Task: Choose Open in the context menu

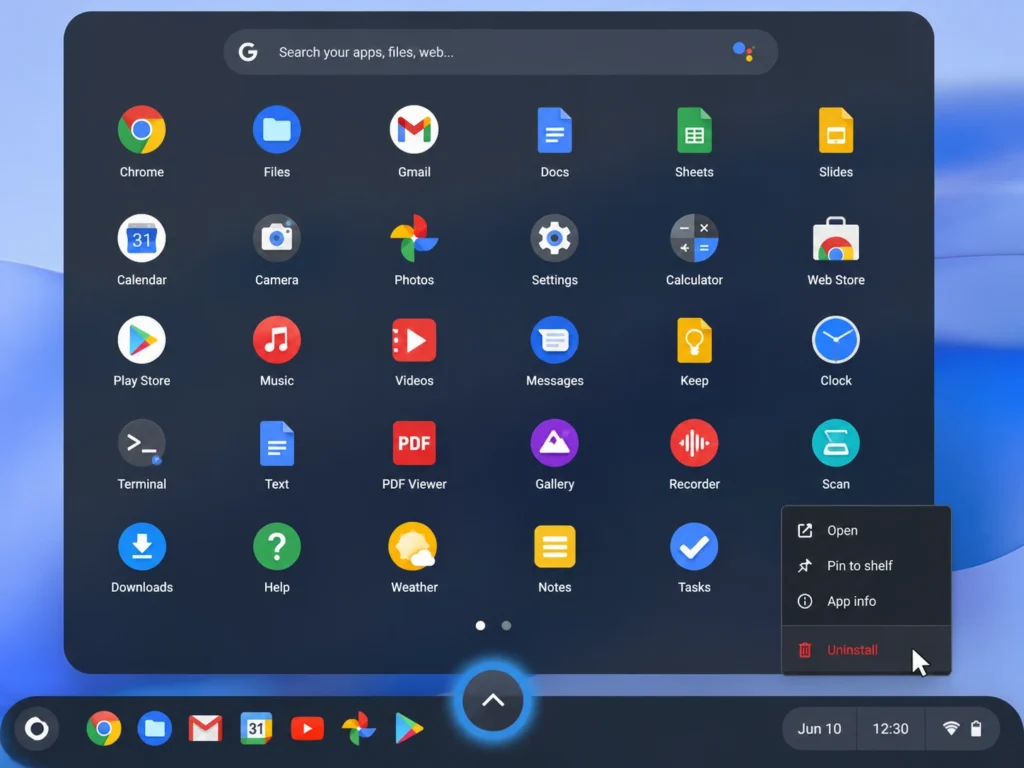Action: tap(866, 530)
